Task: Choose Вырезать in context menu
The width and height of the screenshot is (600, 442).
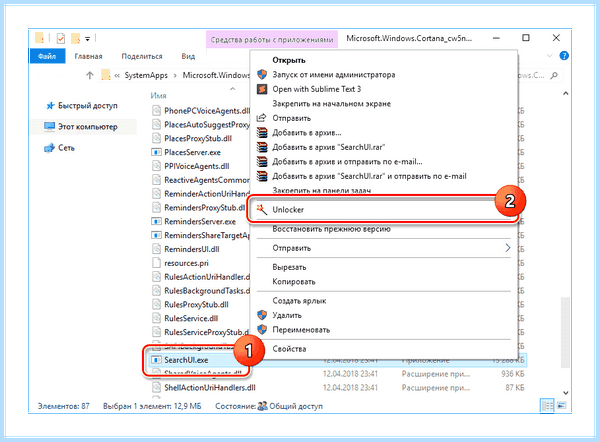Action: (x=289, y=267)
